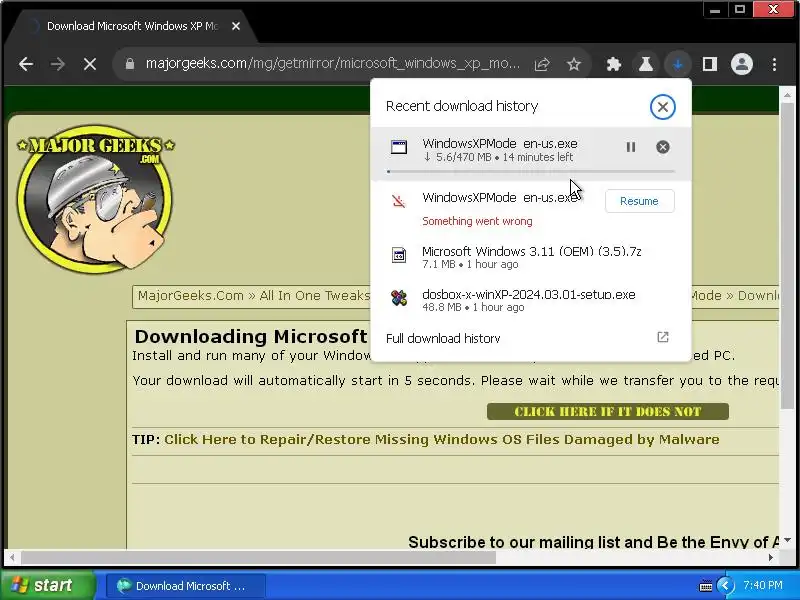Open the side panel
This screenshot has width=800, height=600.
(710, 64)
